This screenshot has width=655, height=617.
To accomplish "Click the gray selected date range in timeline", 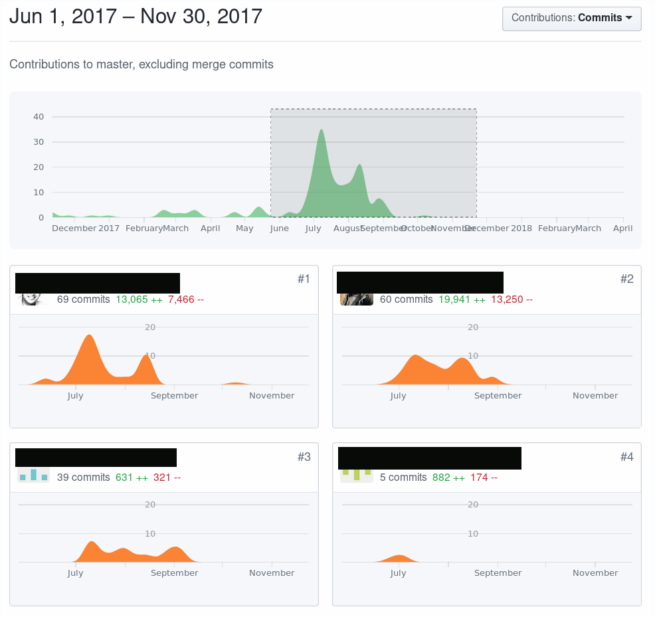I will coord(440,160).
